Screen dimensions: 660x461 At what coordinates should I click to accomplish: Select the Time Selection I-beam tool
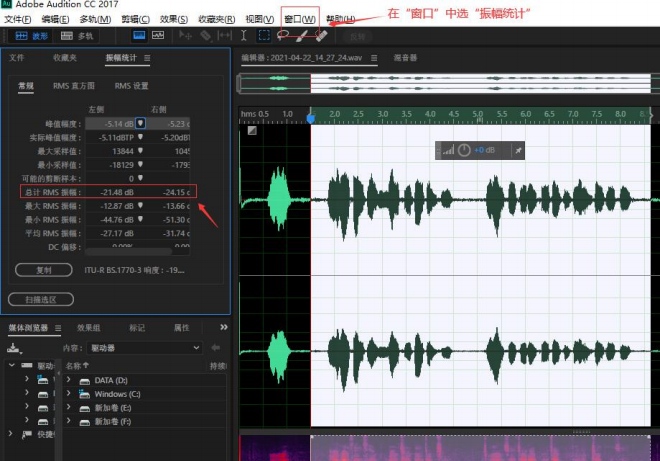pyautogui.click(x=244, y=36)
